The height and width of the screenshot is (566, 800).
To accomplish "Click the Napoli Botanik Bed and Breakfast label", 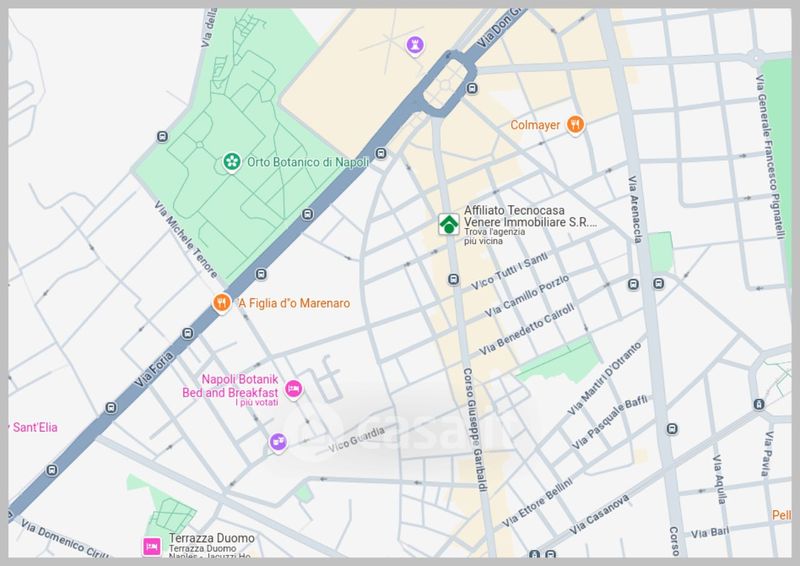I will [241, 386].
